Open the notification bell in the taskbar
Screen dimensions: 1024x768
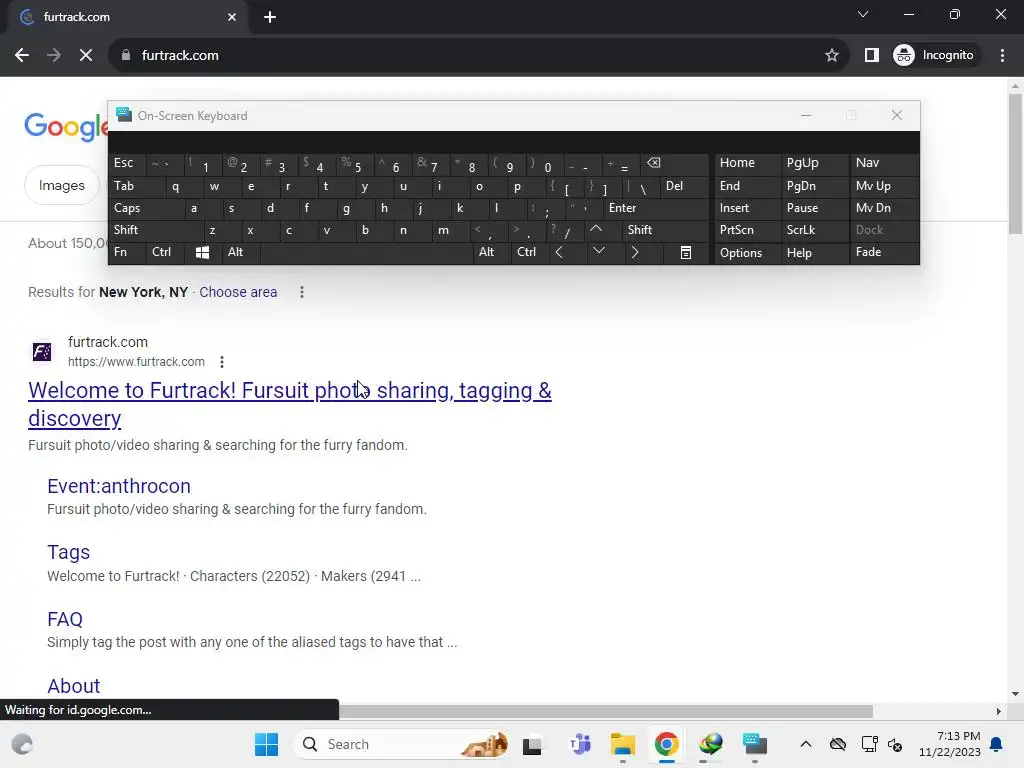click(996, 744)
